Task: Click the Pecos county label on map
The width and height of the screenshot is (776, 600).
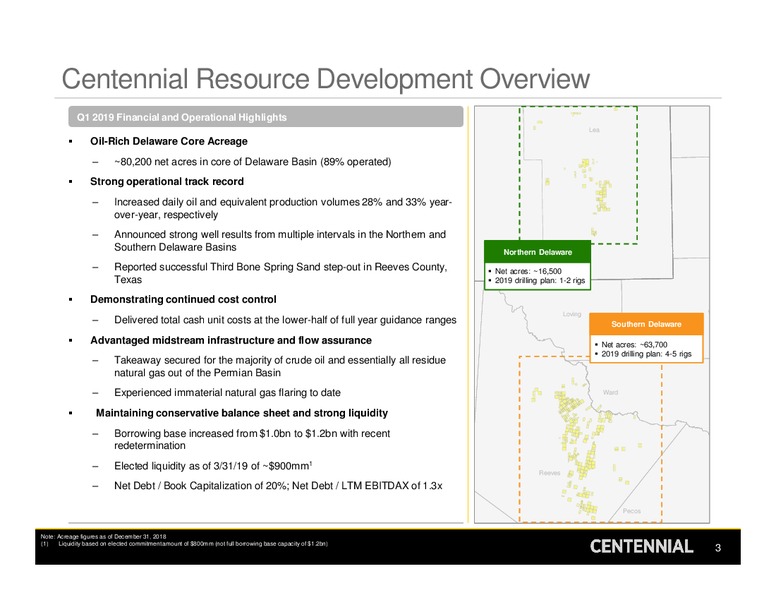Action: tap(631, 510)
